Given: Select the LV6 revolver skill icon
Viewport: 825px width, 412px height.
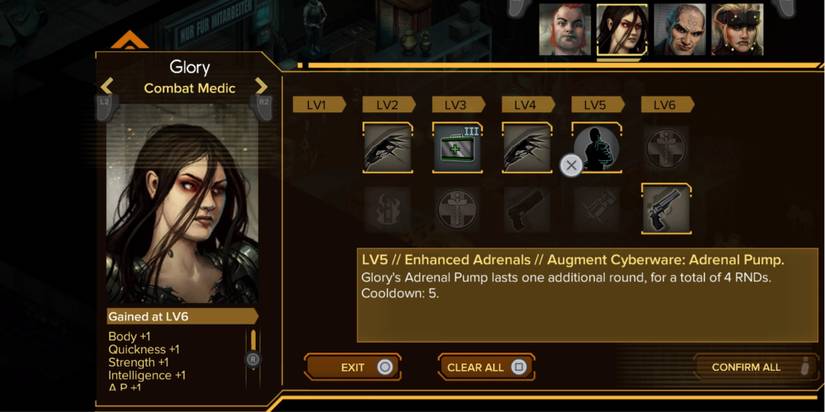Looking at the screenshot, I should (x=666, y=209).
